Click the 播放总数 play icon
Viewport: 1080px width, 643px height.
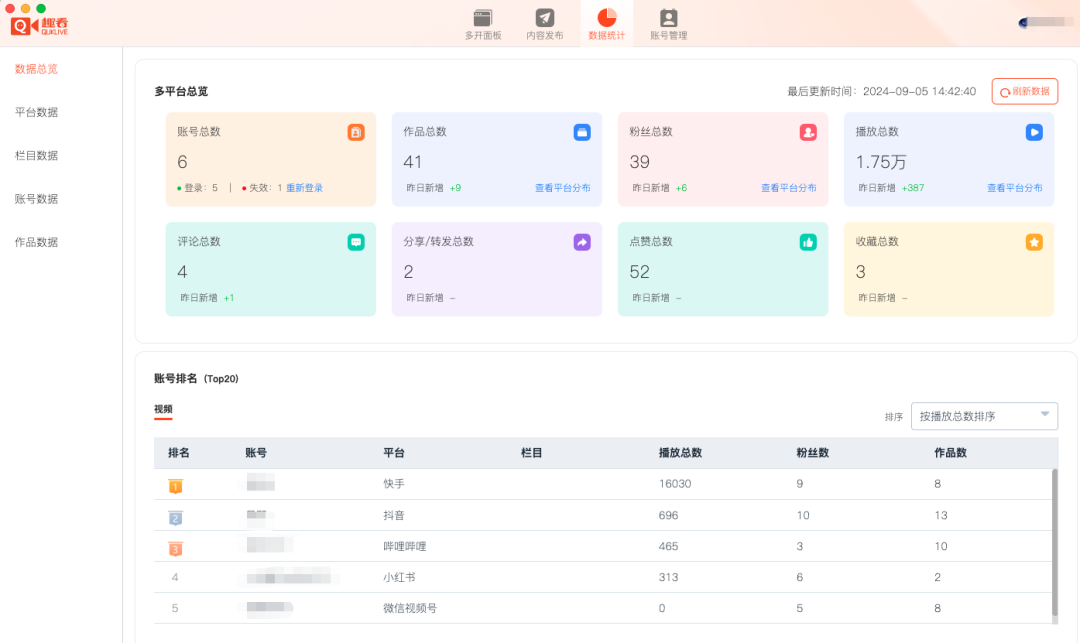tap(1034, 132)
